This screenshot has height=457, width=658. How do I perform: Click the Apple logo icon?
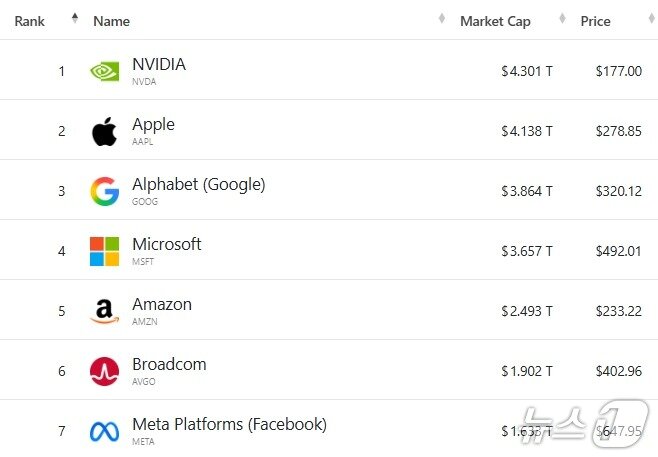click(x=104, y=131)
